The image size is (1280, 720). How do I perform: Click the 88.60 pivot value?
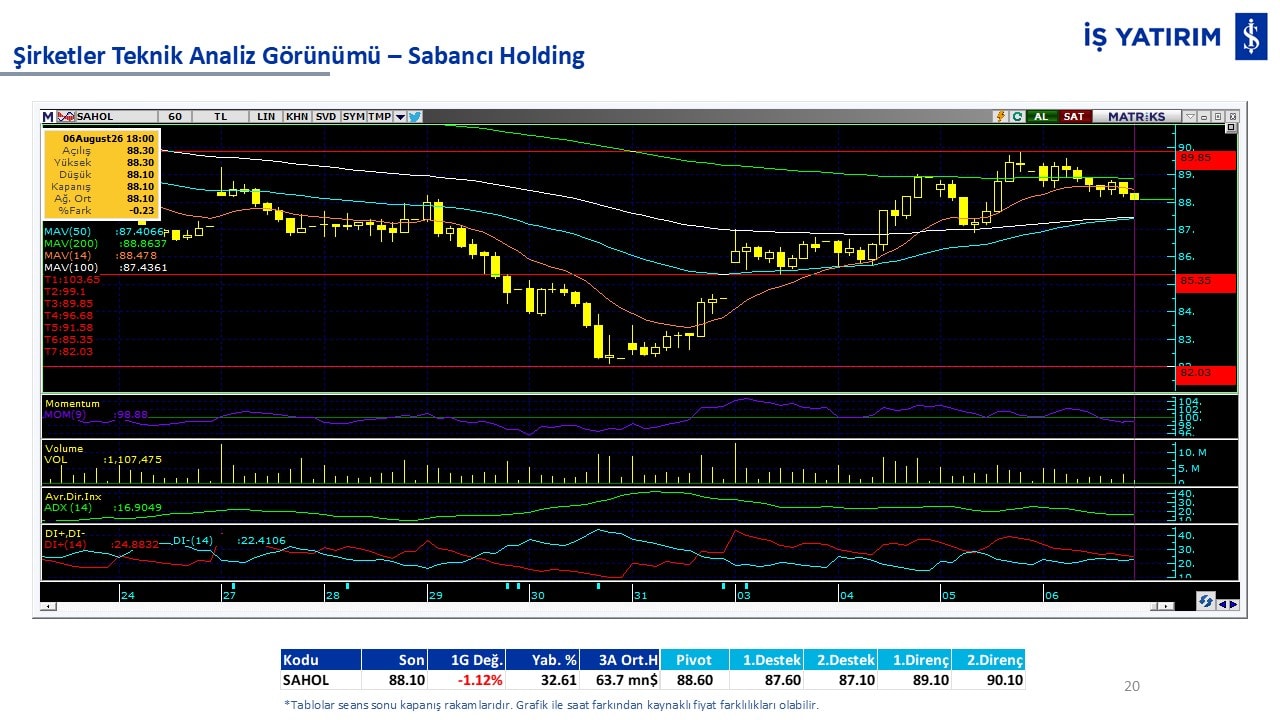click(694, 680)
